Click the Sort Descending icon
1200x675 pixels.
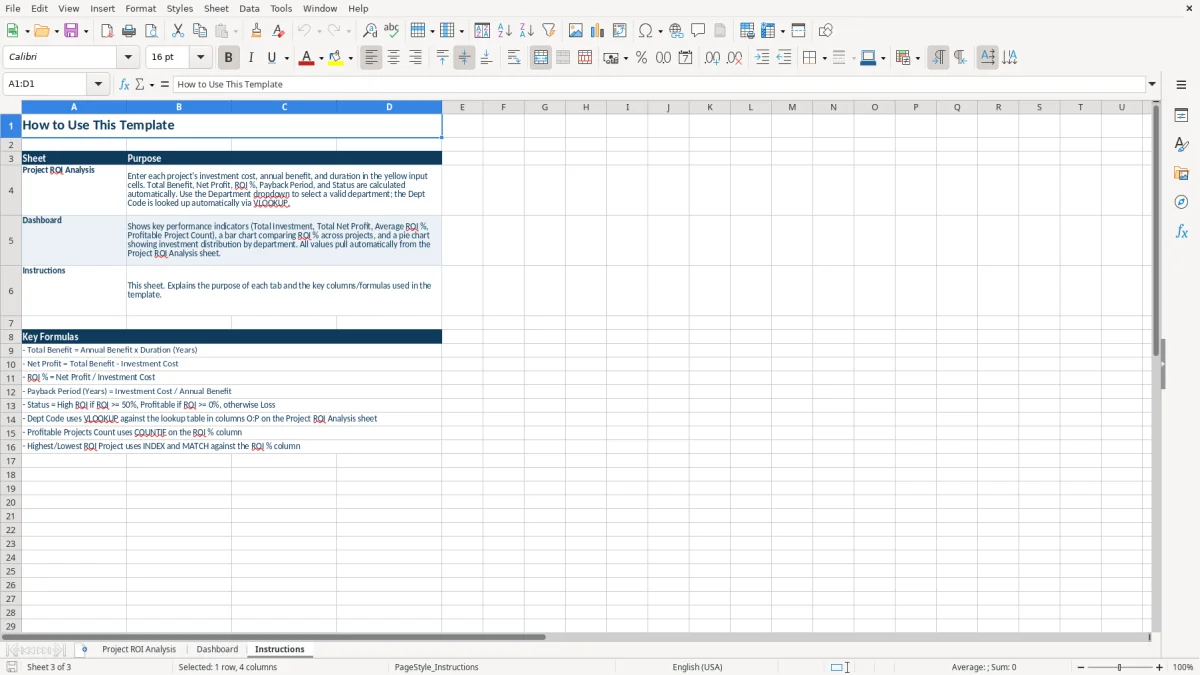pyautogui.click(x=527, y=31)
